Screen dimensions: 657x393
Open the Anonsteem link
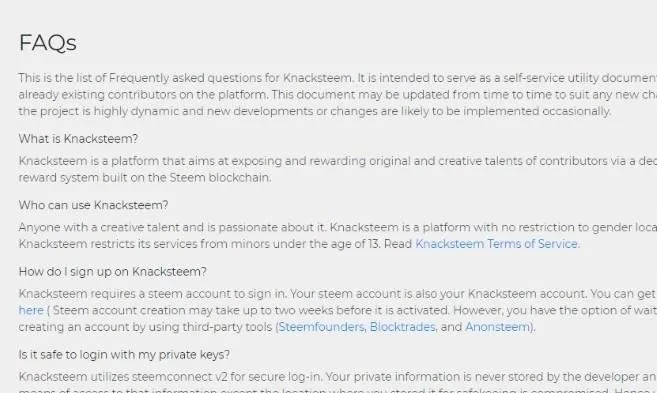pos(497,327)
